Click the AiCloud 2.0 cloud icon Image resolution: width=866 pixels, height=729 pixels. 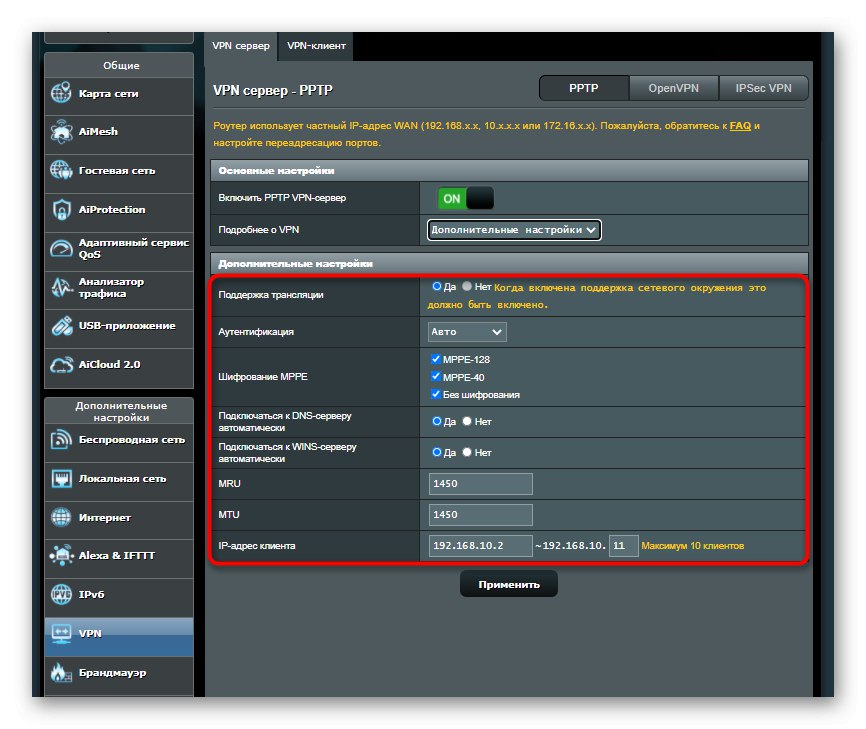tap(61, 364)
